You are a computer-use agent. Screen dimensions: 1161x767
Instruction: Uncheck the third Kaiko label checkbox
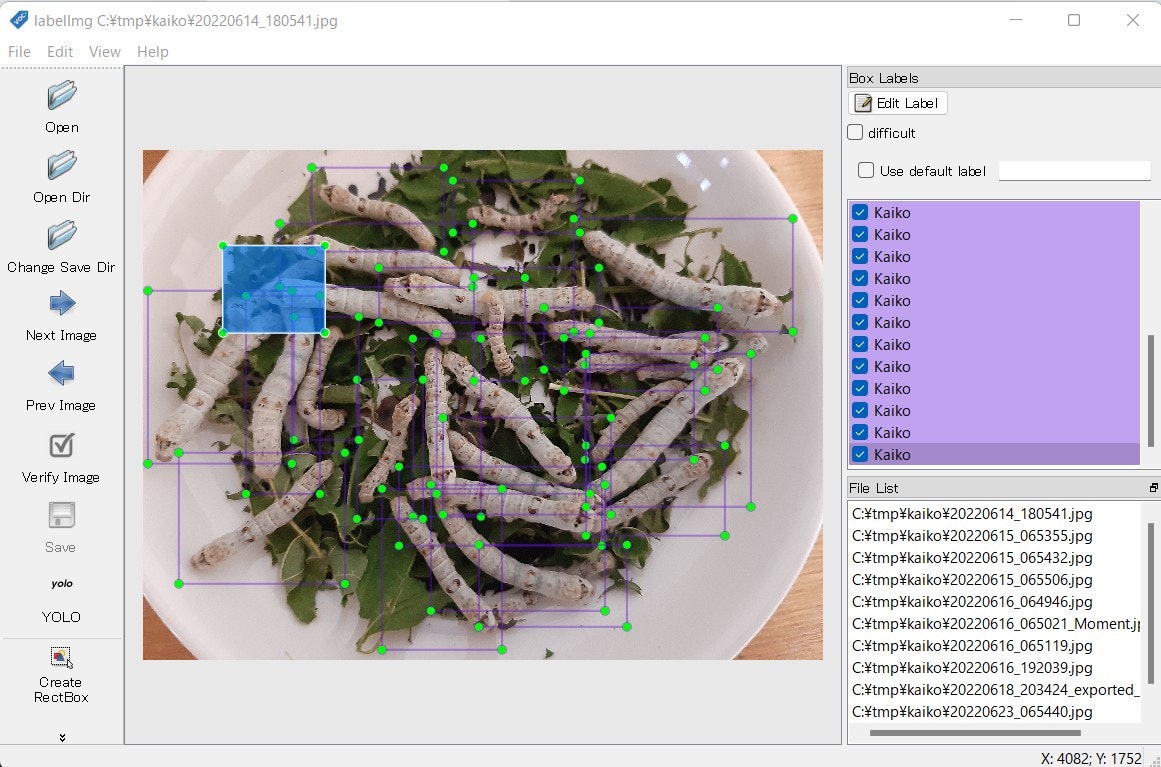tap(860, 256)
